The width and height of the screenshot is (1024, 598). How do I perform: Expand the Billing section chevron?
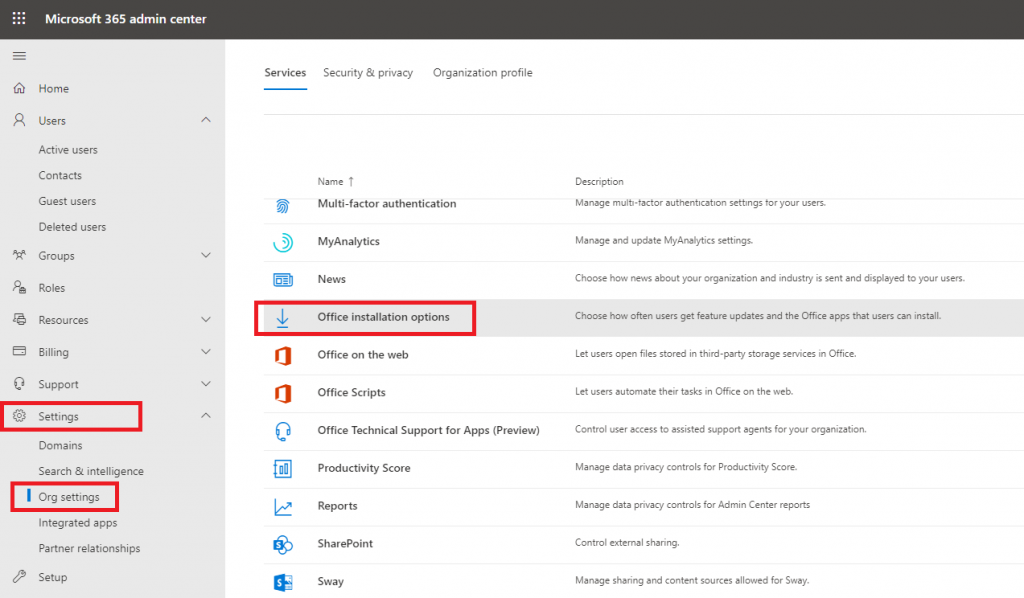pyautogui.click(x=206, y=351)
